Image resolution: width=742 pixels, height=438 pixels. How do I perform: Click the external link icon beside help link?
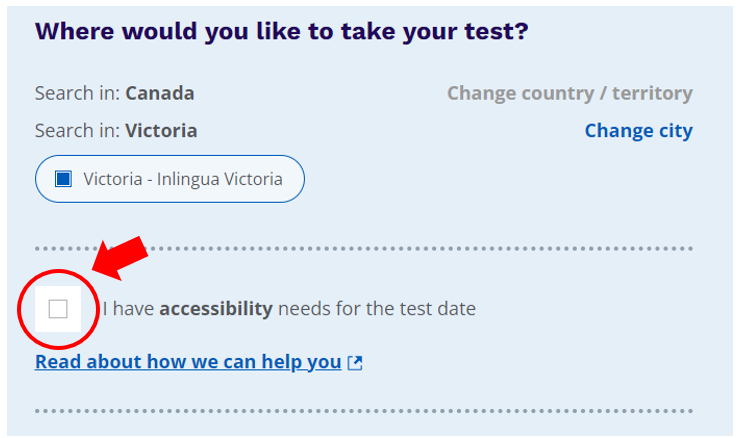tap(355, 363)
